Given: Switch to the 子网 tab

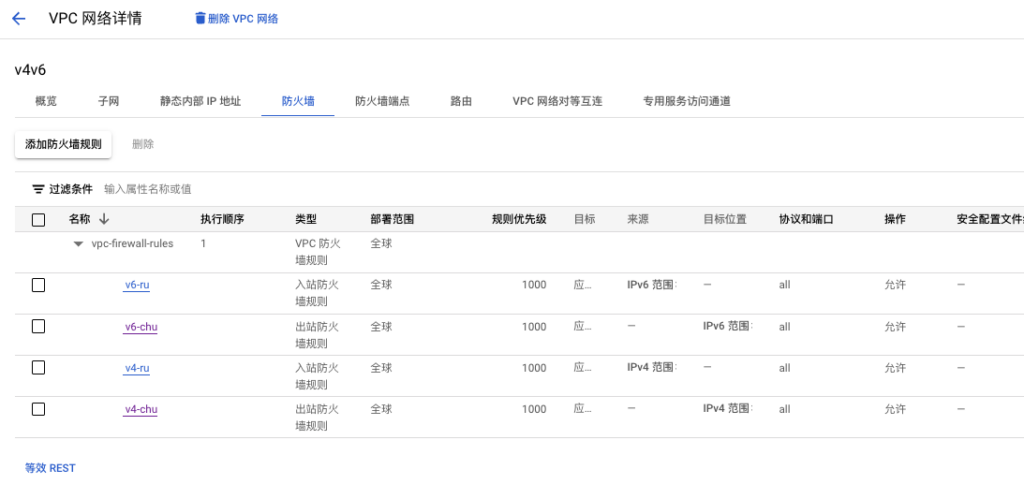Looking at the screenshot, I should [108, 101].
